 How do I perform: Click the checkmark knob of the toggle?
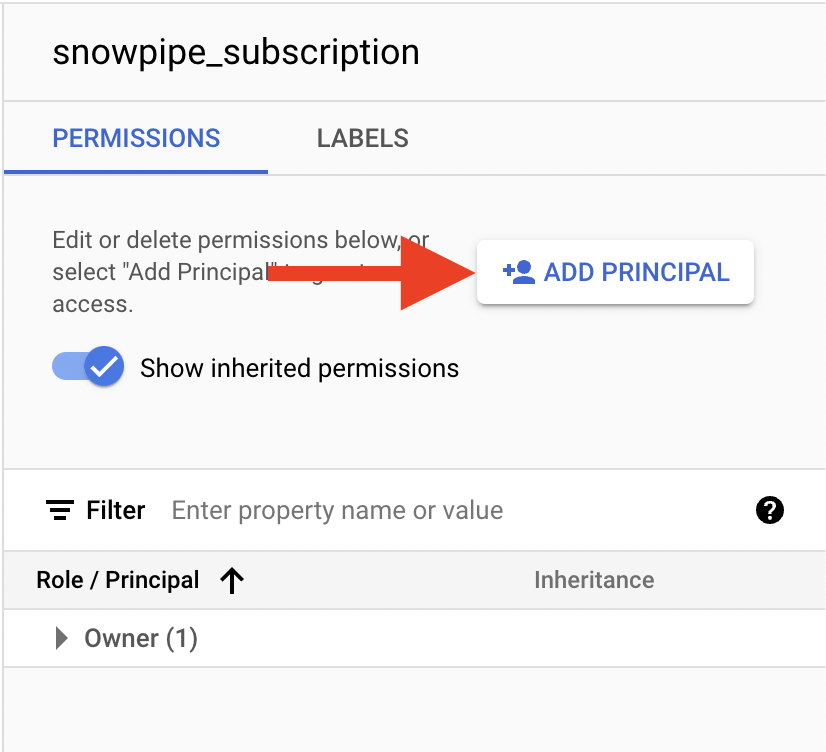tap(104, 367)
